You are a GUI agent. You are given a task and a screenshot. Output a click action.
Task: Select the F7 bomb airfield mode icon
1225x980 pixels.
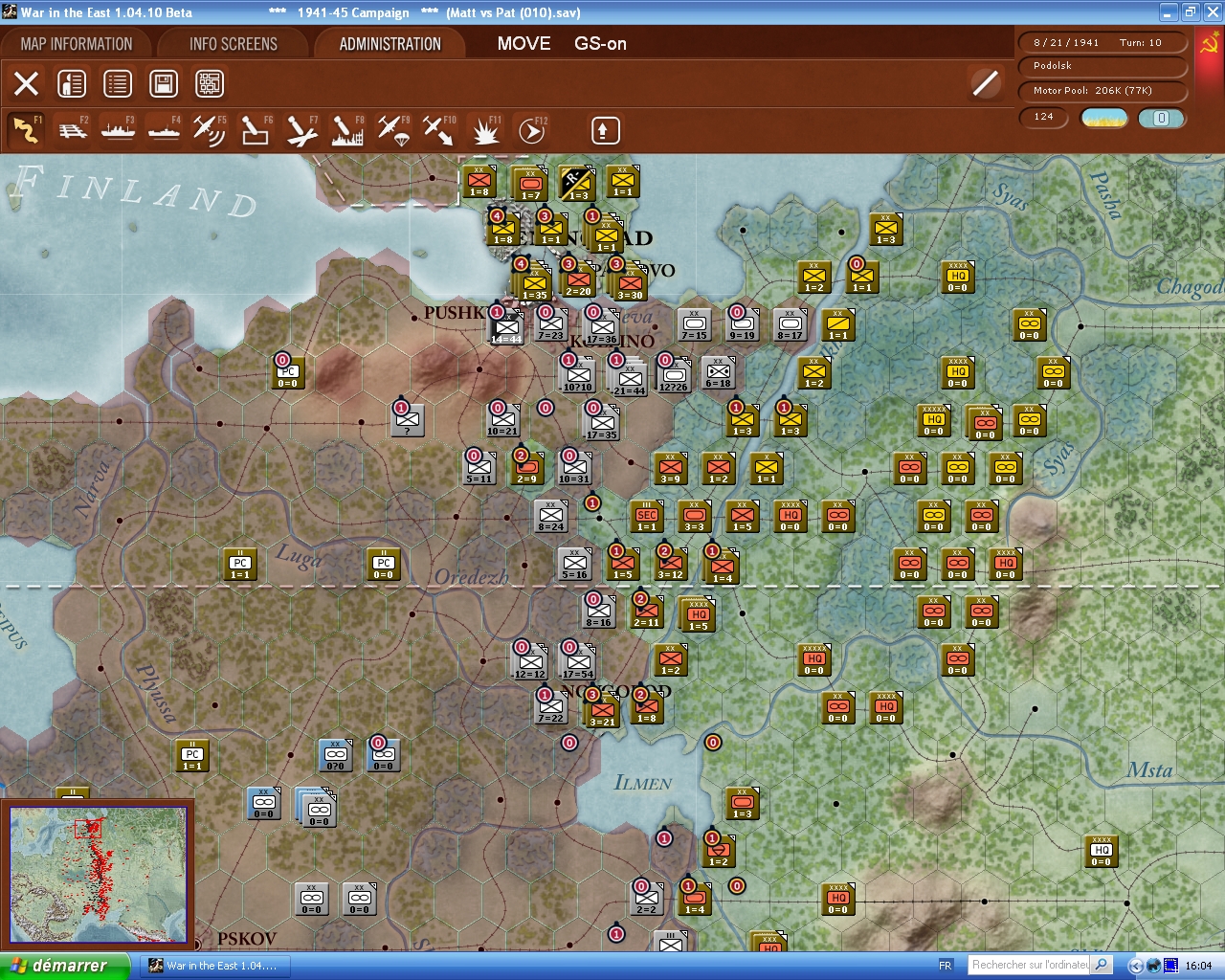pos(301,130)
